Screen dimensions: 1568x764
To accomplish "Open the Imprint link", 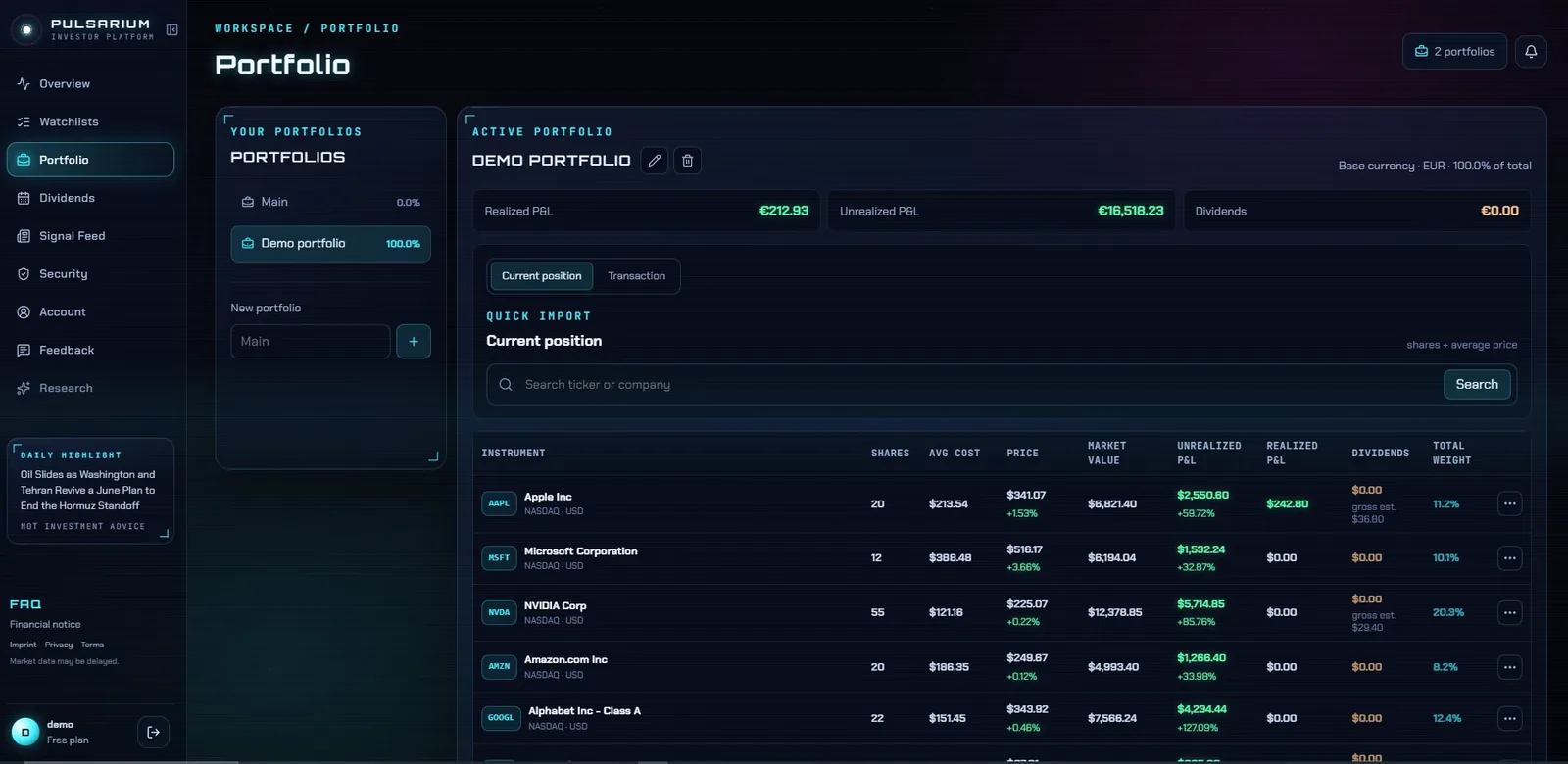I will (23, 645).
